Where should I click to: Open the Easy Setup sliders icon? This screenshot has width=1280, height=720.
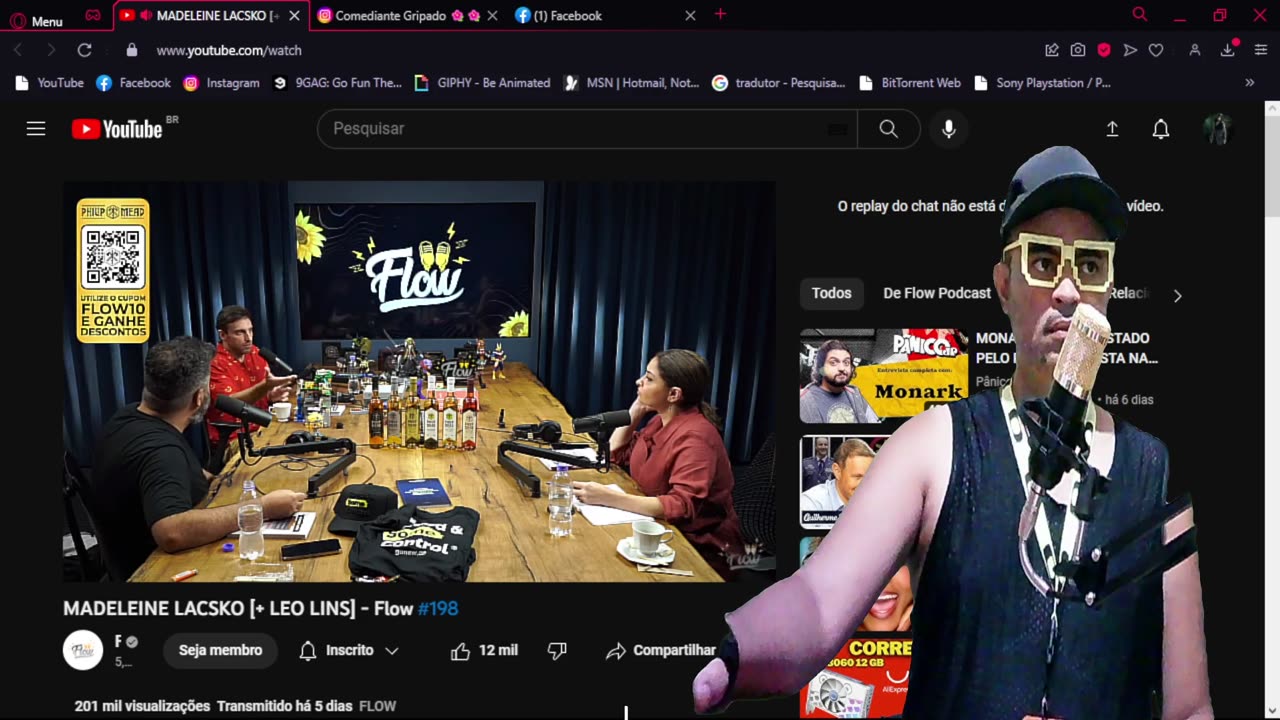(x=1260, y=50)
